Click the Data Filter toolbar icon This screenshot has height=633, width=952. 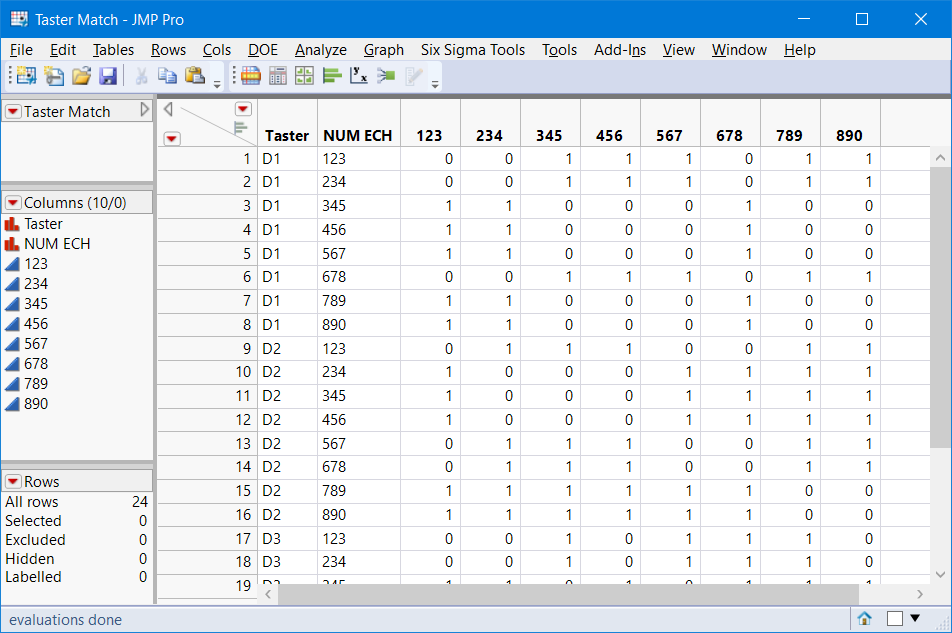(251, 76)
